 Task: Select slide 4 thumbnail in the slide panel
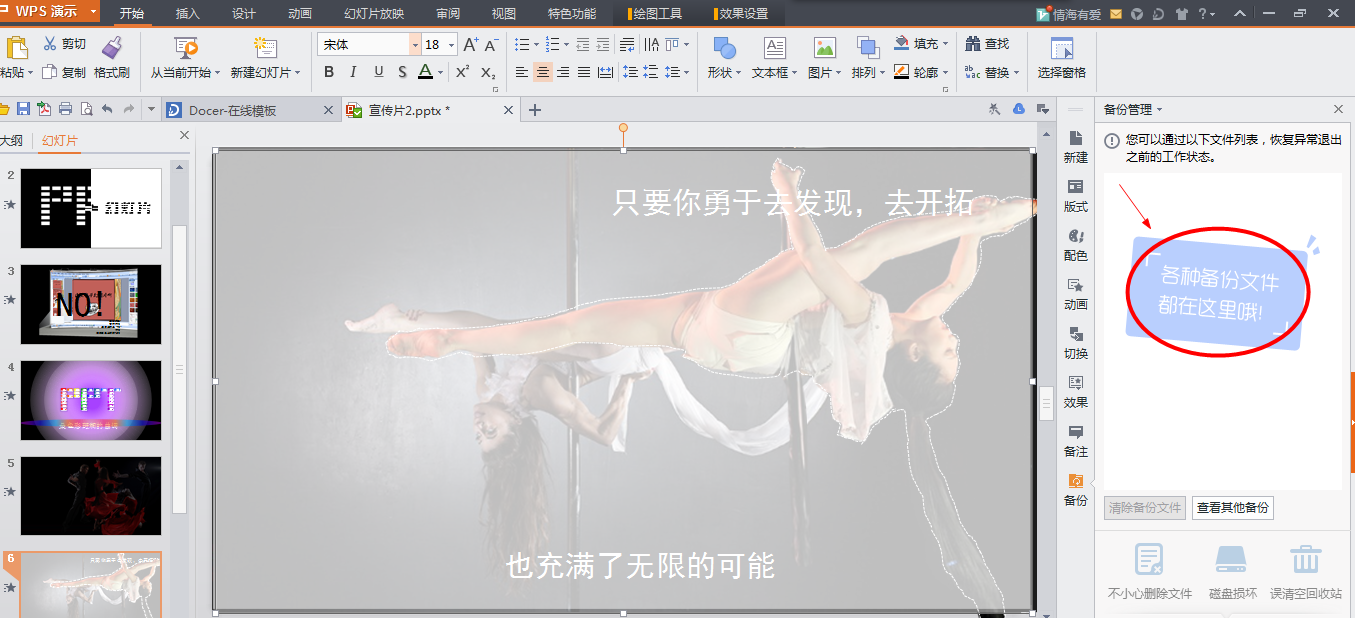(91, 400)
